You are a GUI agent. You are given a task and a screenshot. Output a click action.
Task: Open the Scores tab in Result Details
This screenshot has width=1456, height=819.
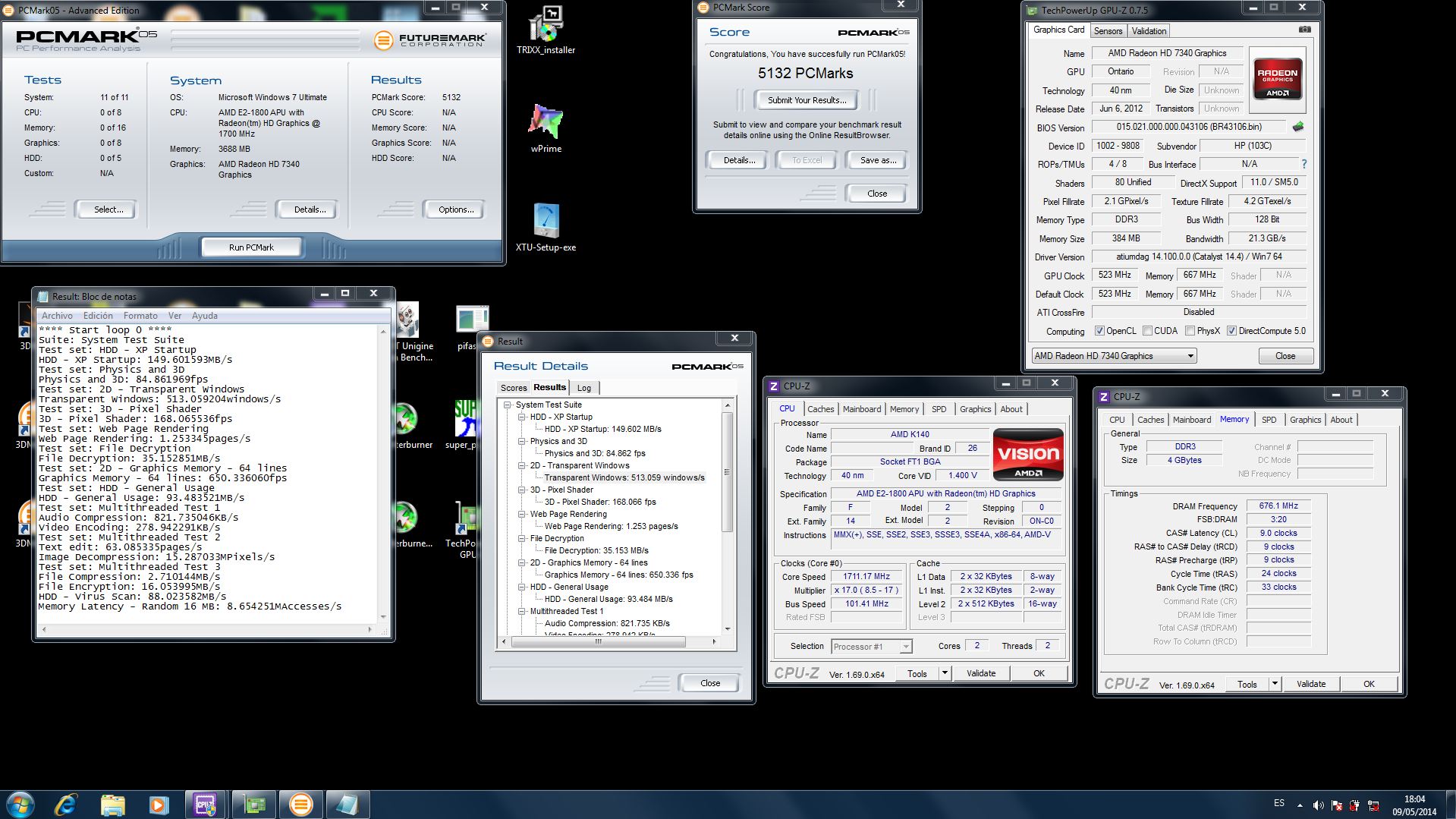click(514, 388)
